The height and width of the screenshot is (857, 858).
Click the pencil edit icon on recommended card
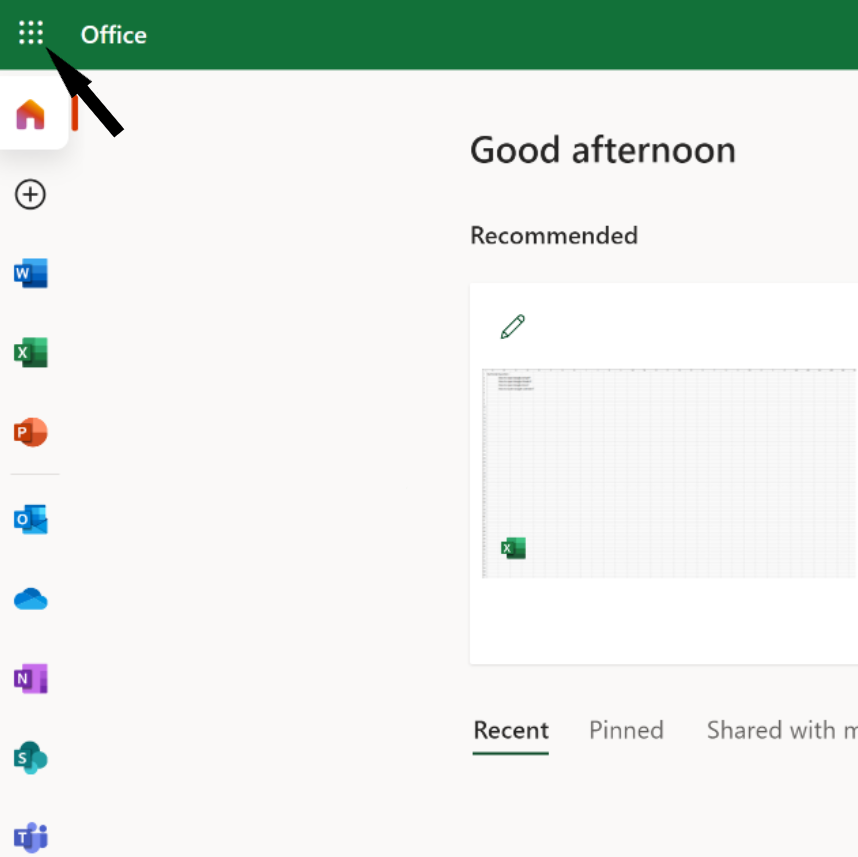tap(513, 327)
